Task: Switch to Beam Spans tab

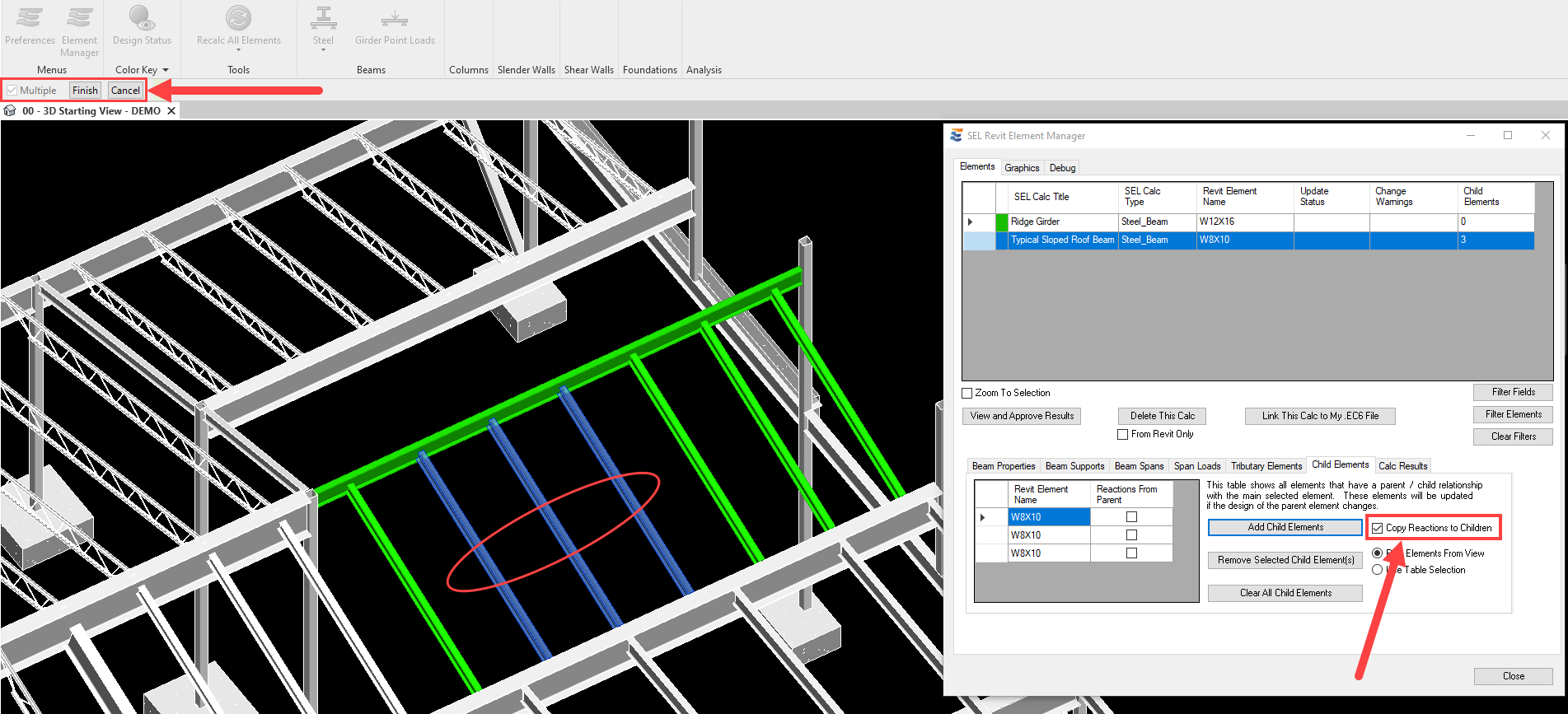Action: coord(1139,466)
